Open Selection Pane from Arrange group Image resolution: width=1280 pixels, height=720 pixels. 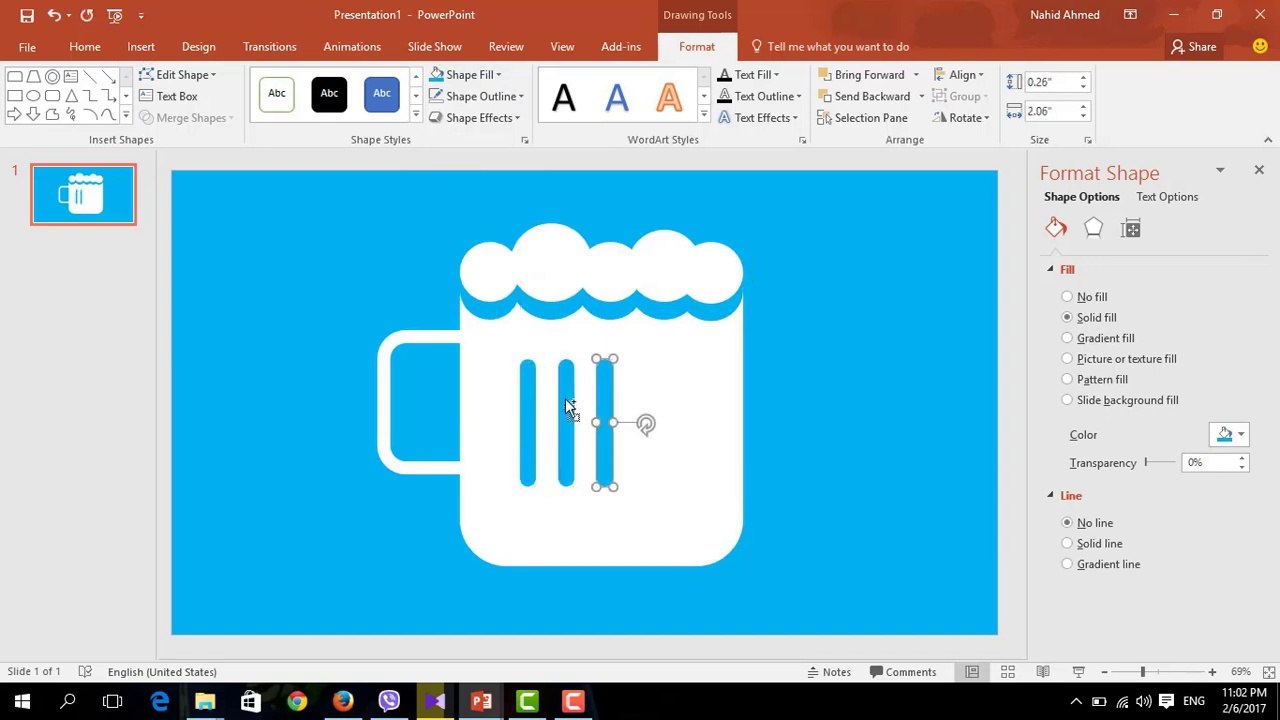[862, 118]
